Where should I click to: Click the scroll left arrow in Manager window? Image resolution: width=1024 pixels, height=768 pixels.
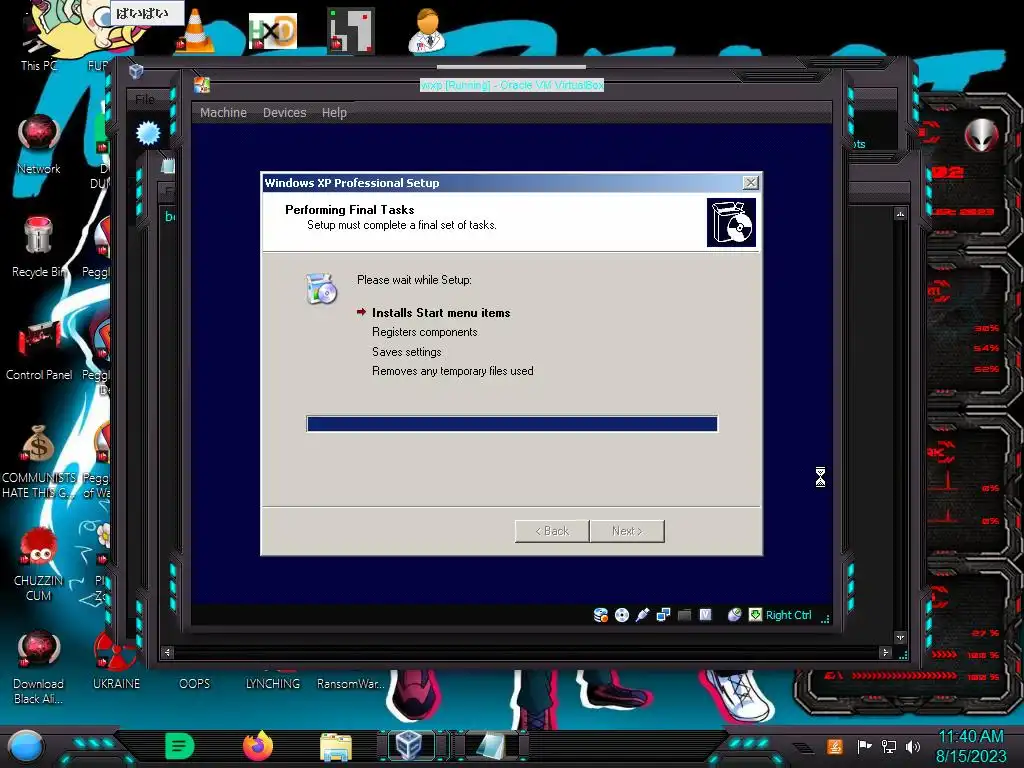point(167,652)
